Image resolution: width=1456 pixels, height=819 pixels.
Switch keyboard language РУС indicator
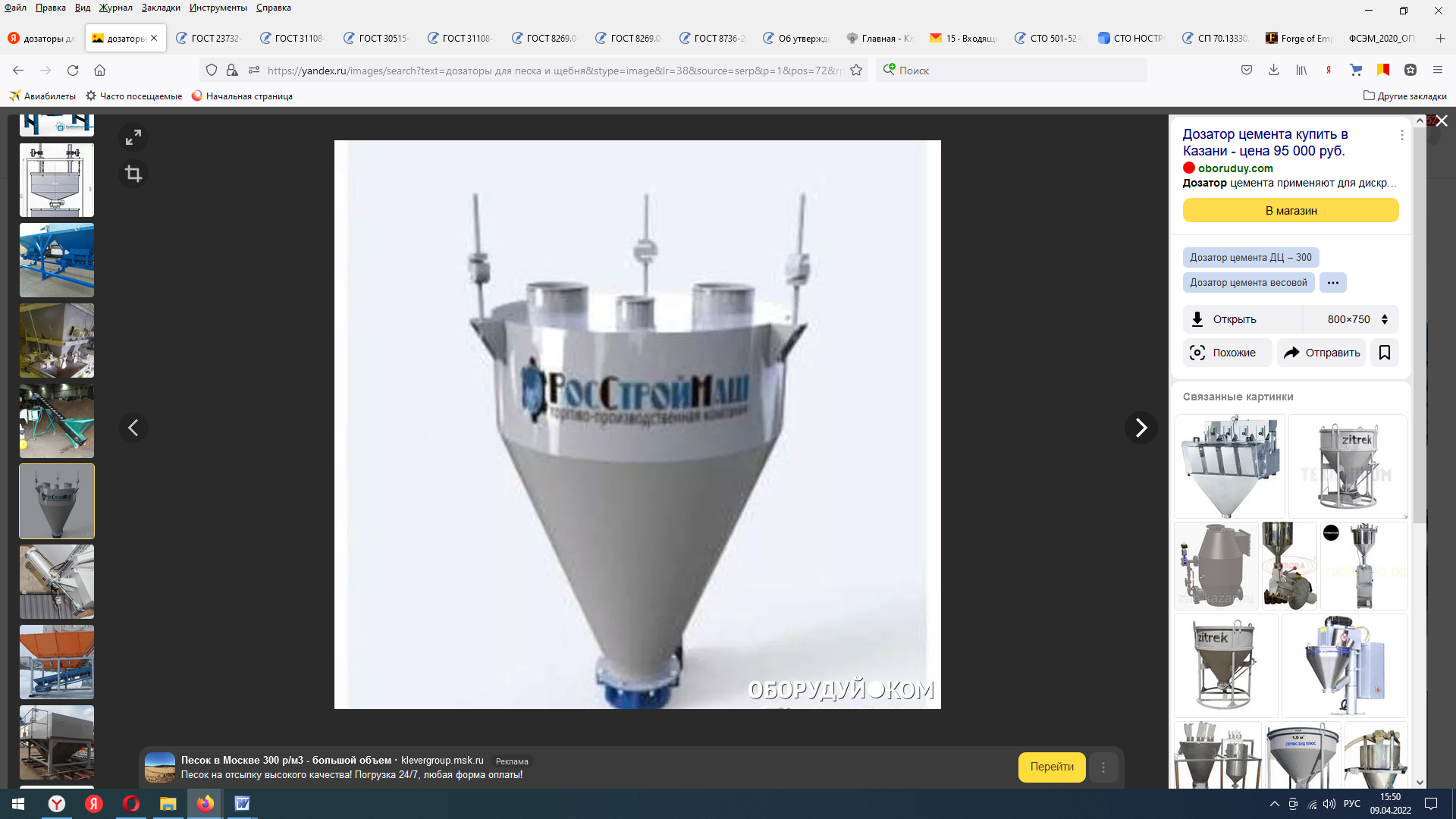click(x=1352, y=804)
